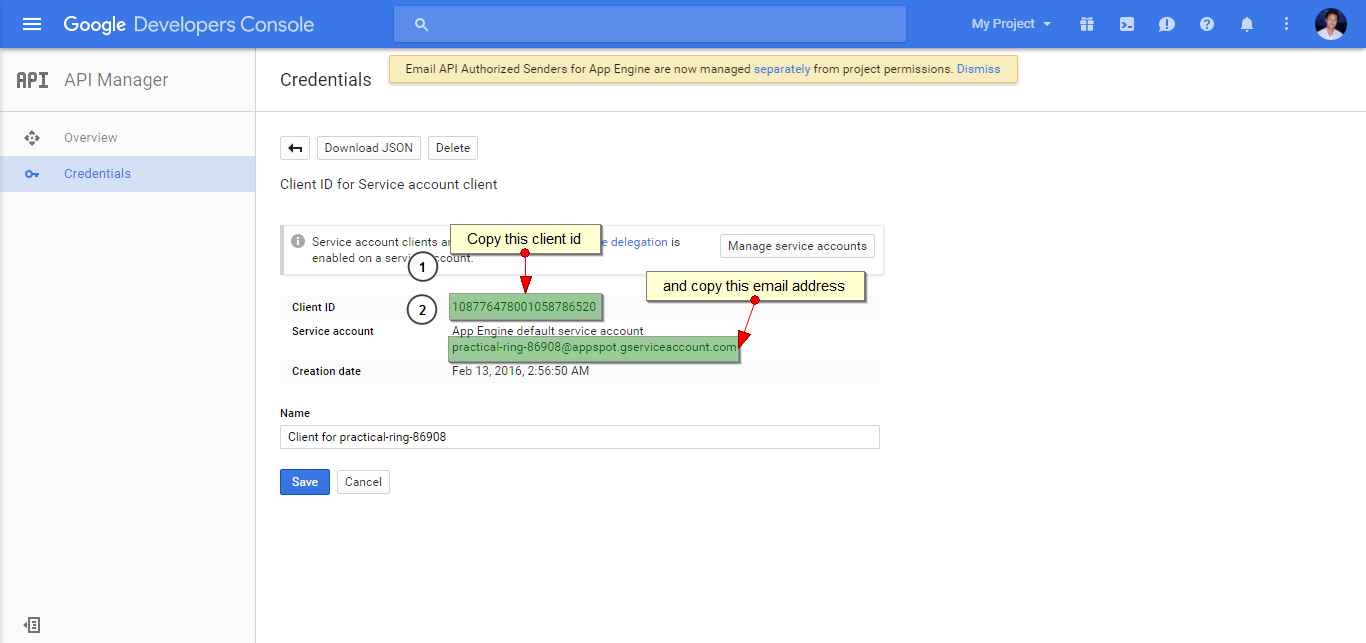1366x643 pixels.
Task: Click the 'Client ID' row label
Action: [313, 307]
